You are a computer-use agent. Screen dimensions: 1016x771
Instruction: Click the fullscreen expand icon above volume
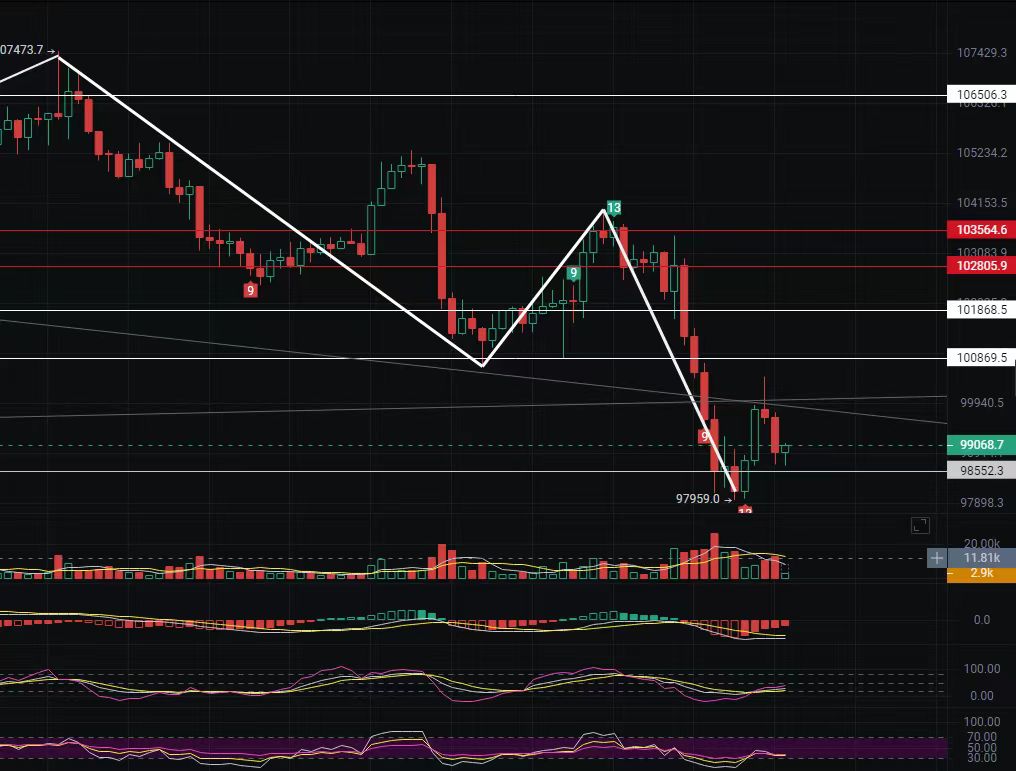920,525
